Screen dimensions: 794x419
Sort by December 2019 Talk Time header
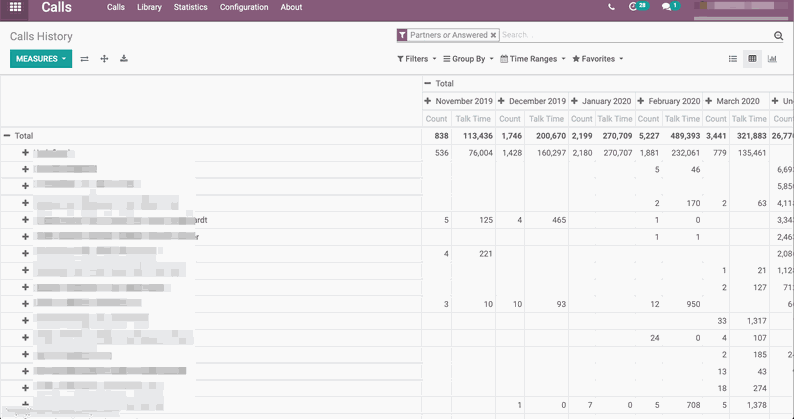pos(546,119)
